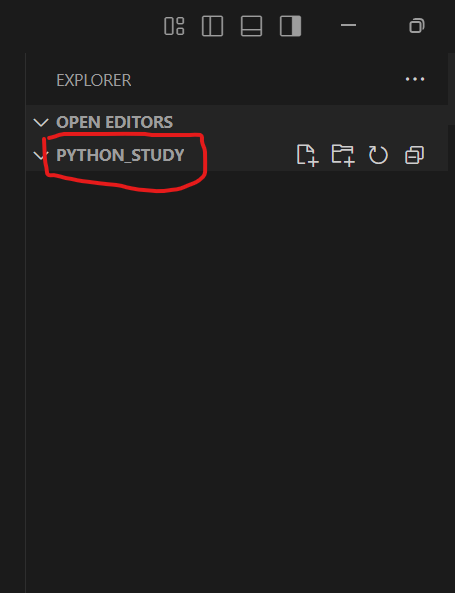
Task: Refresh the Explorer file list
Action: (x=378, y=155)
